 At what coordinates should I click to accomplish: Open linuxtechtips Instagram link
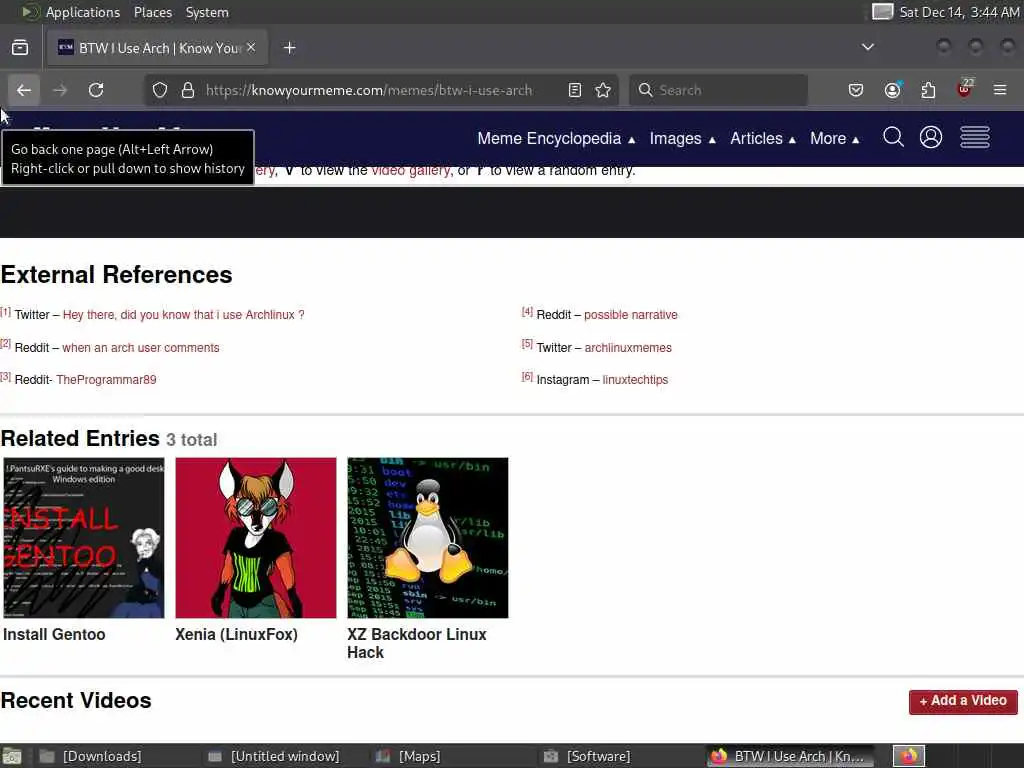[635, 379]
